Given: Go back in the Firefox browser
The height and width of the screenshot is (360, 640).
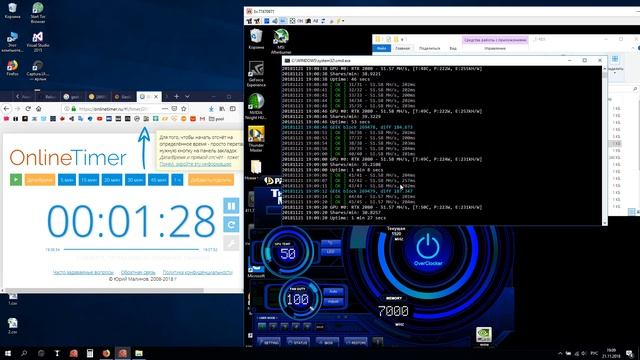Looking at the screenshot, I should pyautogui.click(x=7, y=109).
